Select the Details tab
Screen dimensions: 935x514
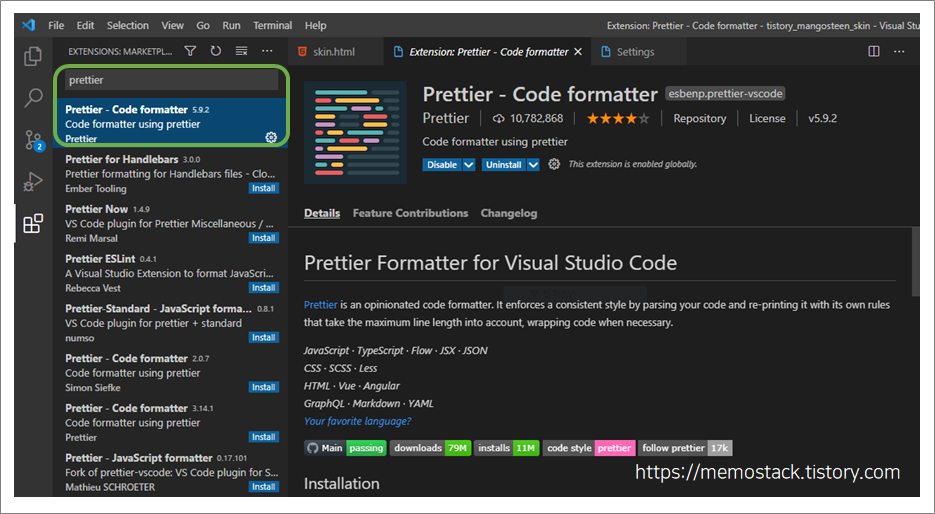(x=322, y=213)
